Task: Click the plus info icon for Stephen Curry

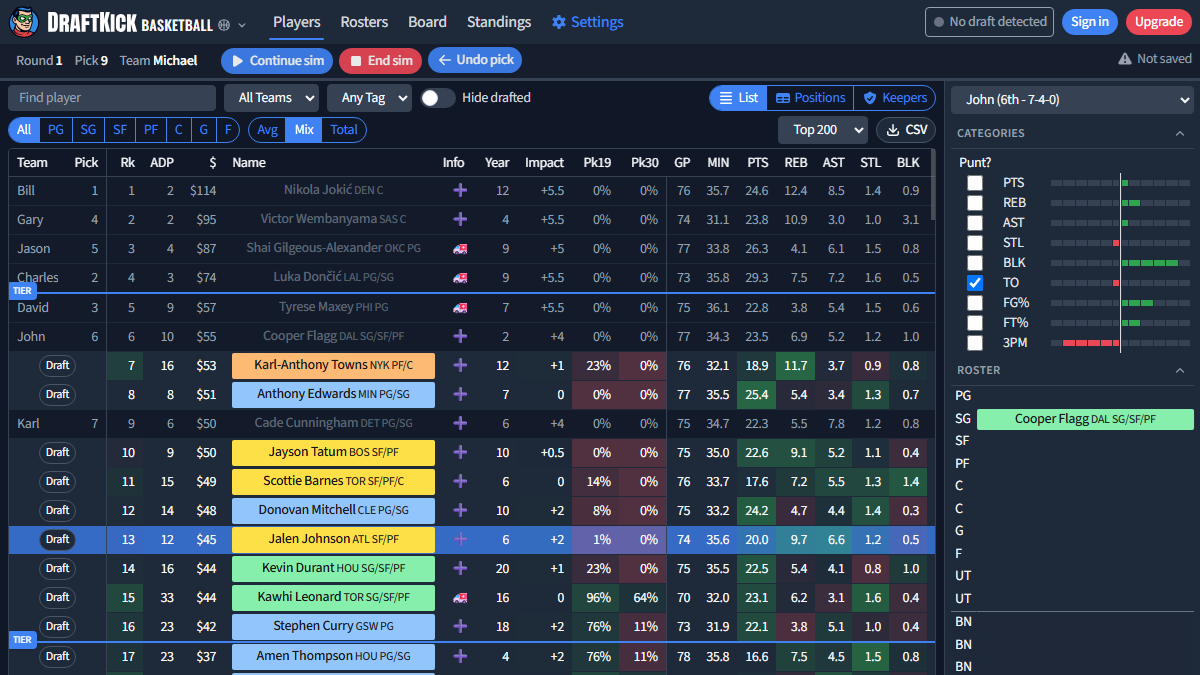Action: (x=460, y=626)
